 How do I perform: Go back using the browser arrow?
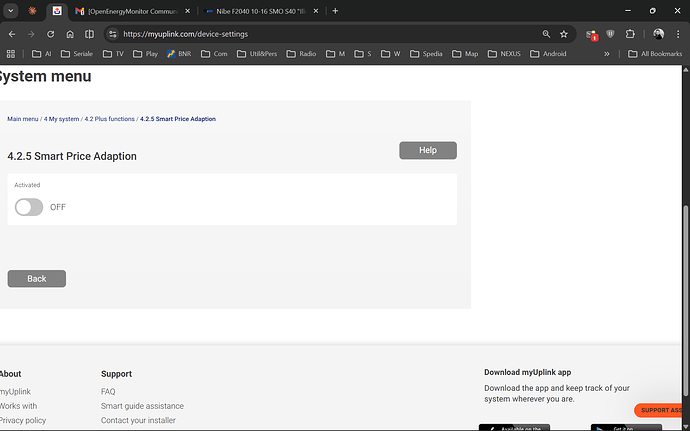coord(10,33)
